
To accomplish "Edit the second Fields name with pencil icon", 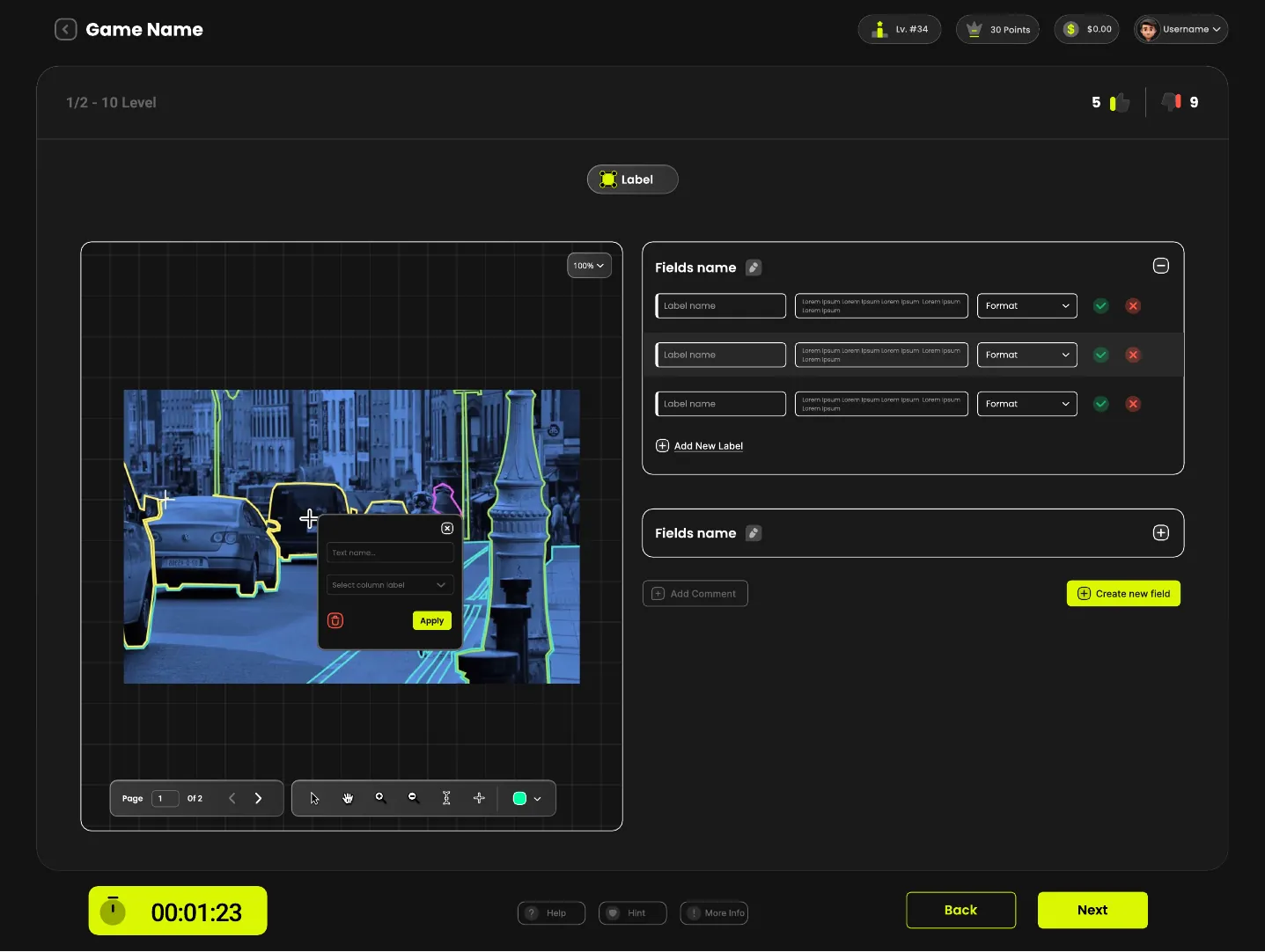I will click(x=754, y=533).
